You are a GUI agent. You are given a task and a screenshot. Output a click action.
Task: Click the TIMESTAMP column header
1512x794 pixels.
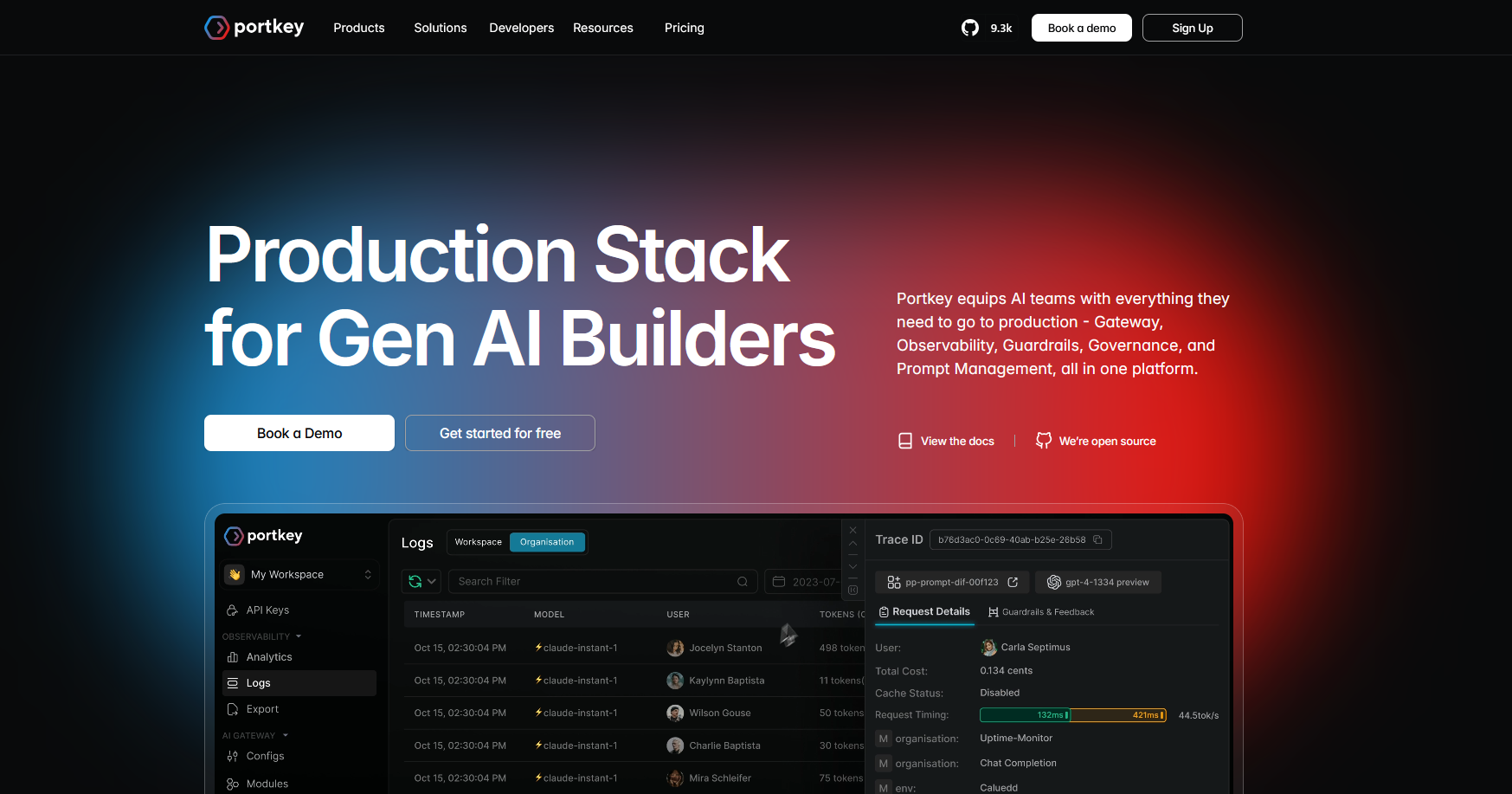pos(440,615)
